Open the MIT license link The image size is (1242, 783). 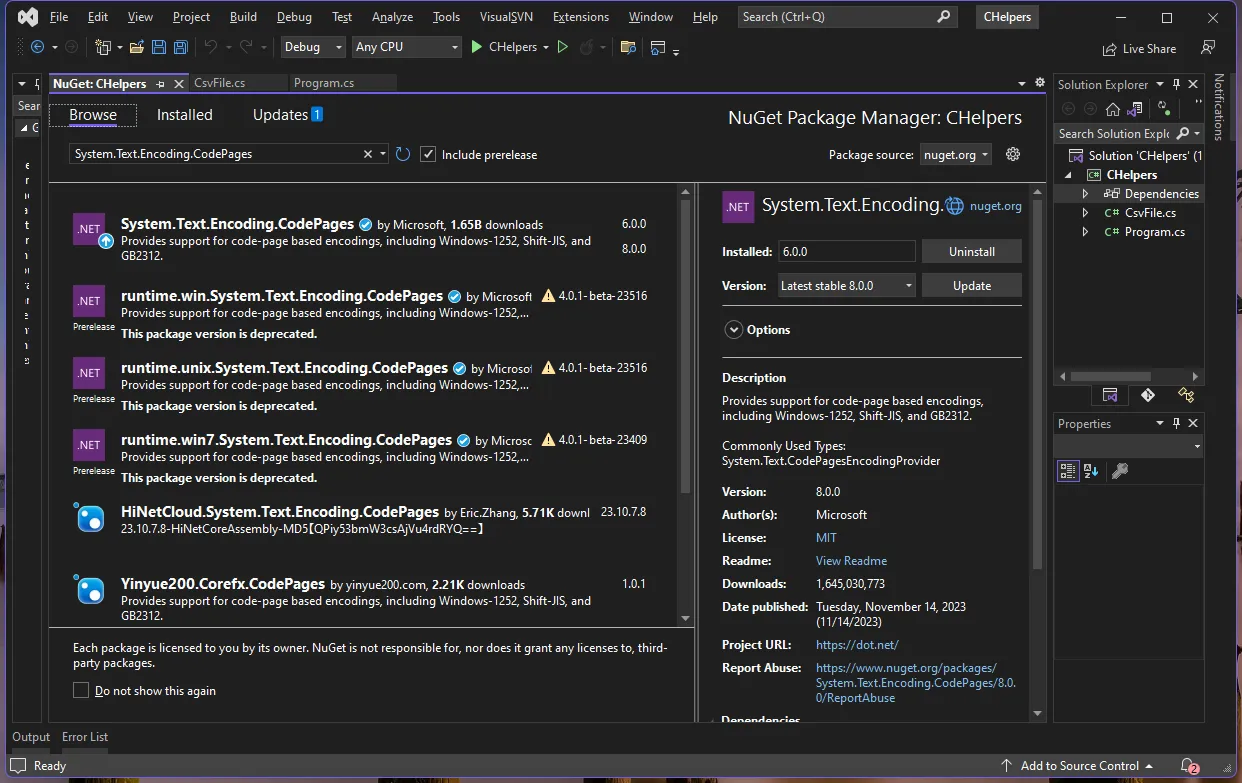pos(826,538)
